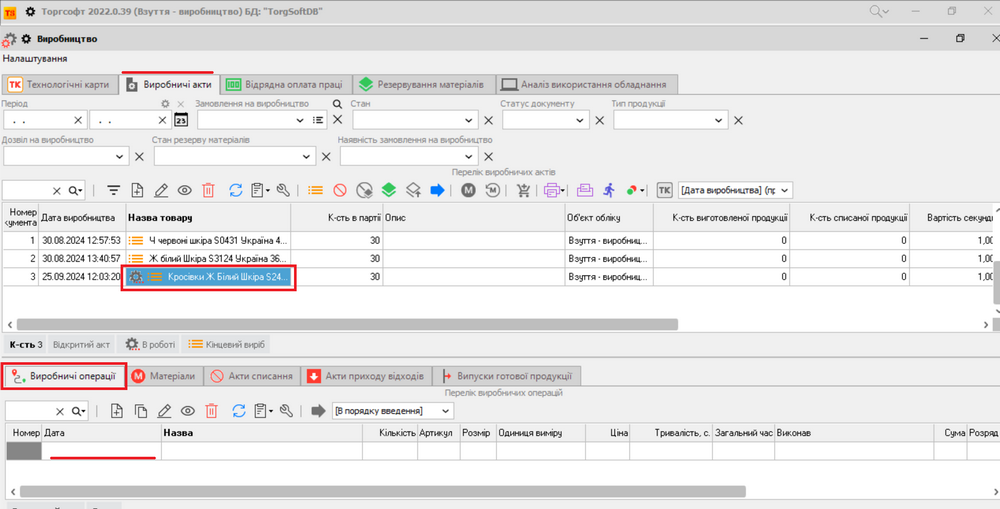This screenshot has height=509, width=1000.
Task: Click the red prohibition circle icon in acts toolbar
Action: (x=340, y=190)
